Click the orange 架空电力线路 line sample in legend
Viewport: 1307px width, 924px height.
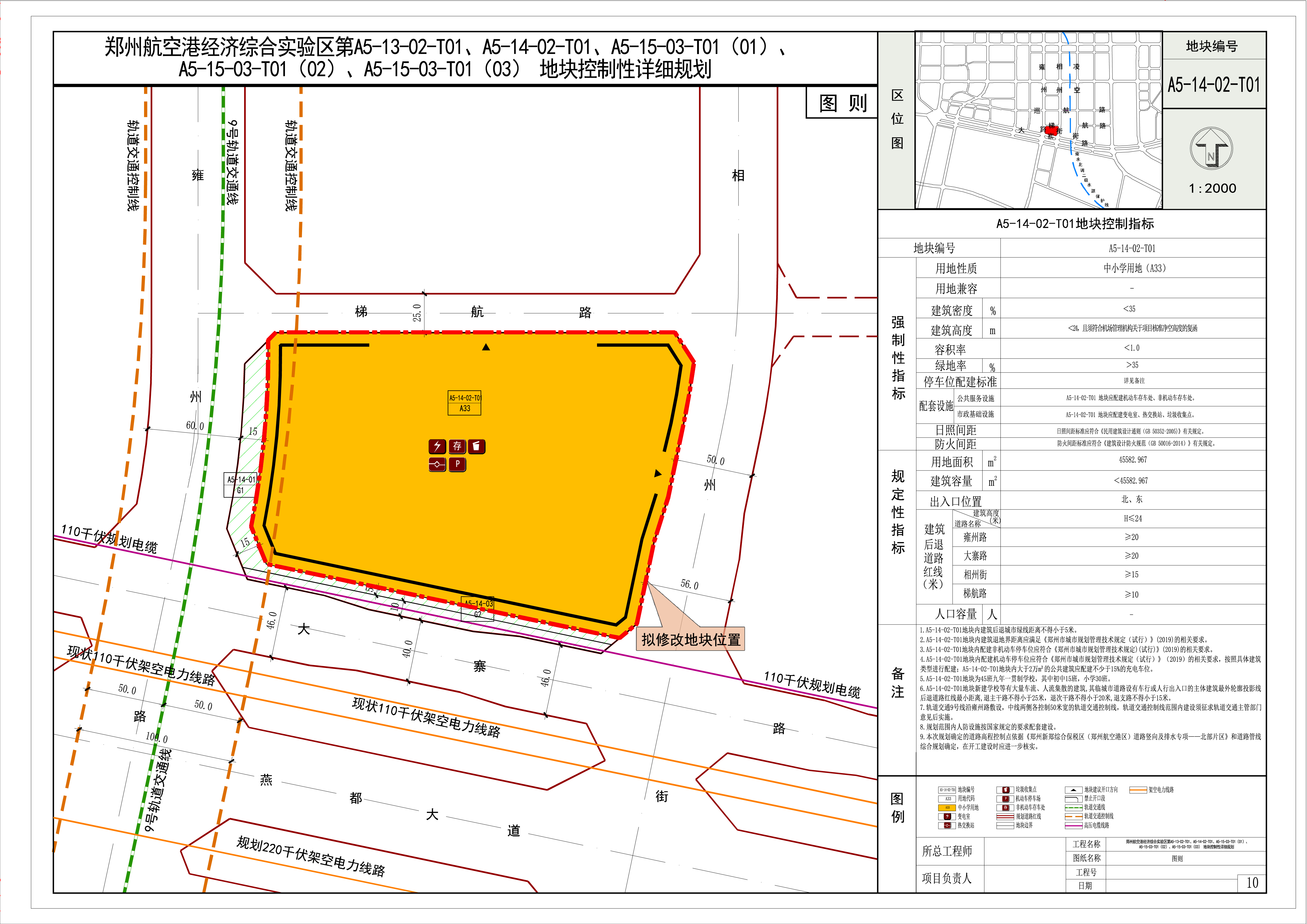pos(1138,790)
